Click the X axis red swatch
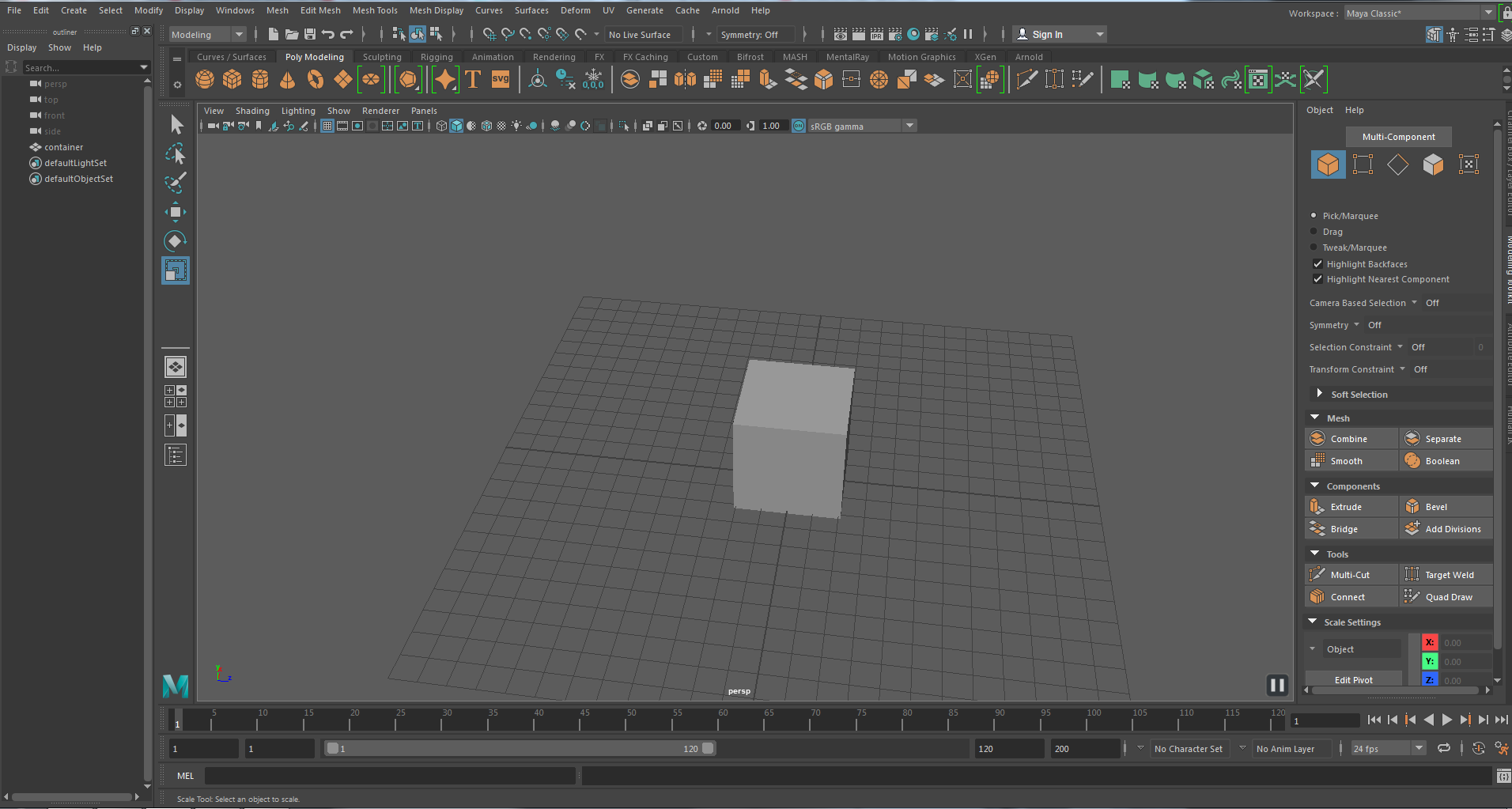The width and height of the screenshot is (1512, 809). [x=1430, y=642]
